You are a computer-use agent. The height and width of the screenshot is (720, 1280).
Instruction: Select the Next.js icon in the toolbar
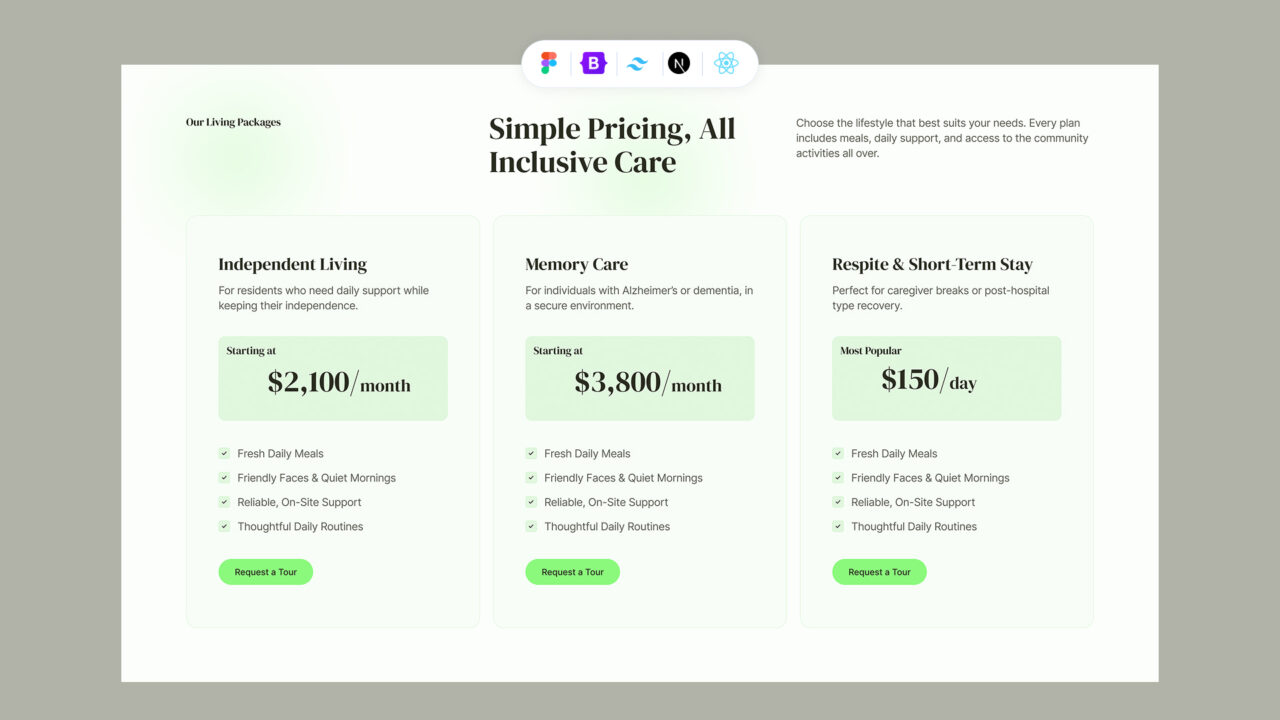680,63
